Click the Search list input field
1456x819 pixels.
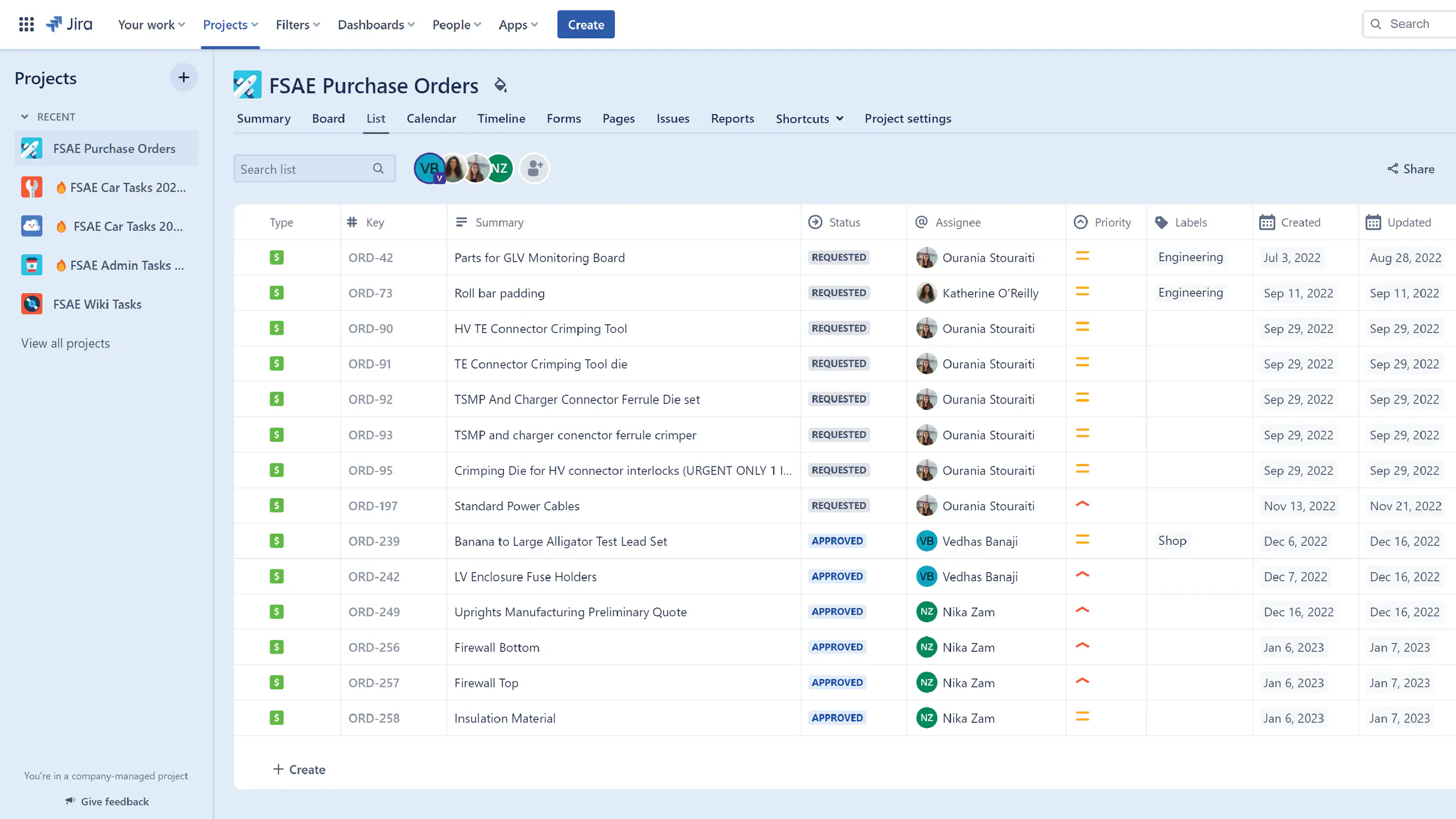point(315,168)
